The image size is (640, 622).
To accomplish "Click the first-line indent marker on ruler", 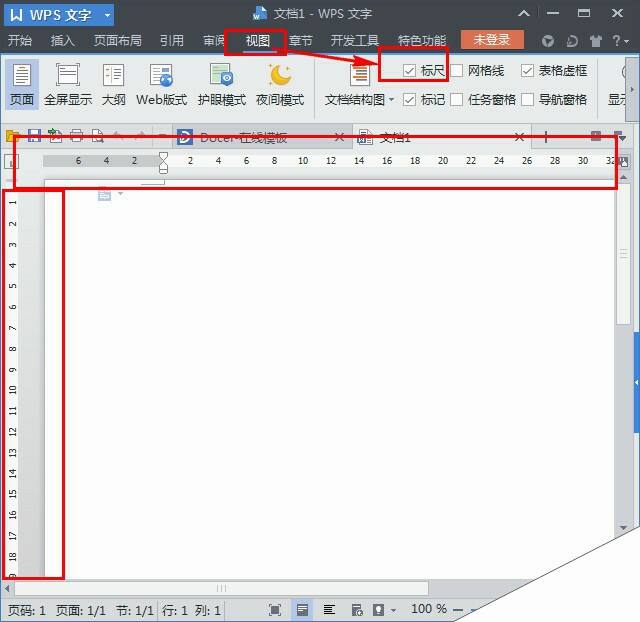I will (163, 156).
